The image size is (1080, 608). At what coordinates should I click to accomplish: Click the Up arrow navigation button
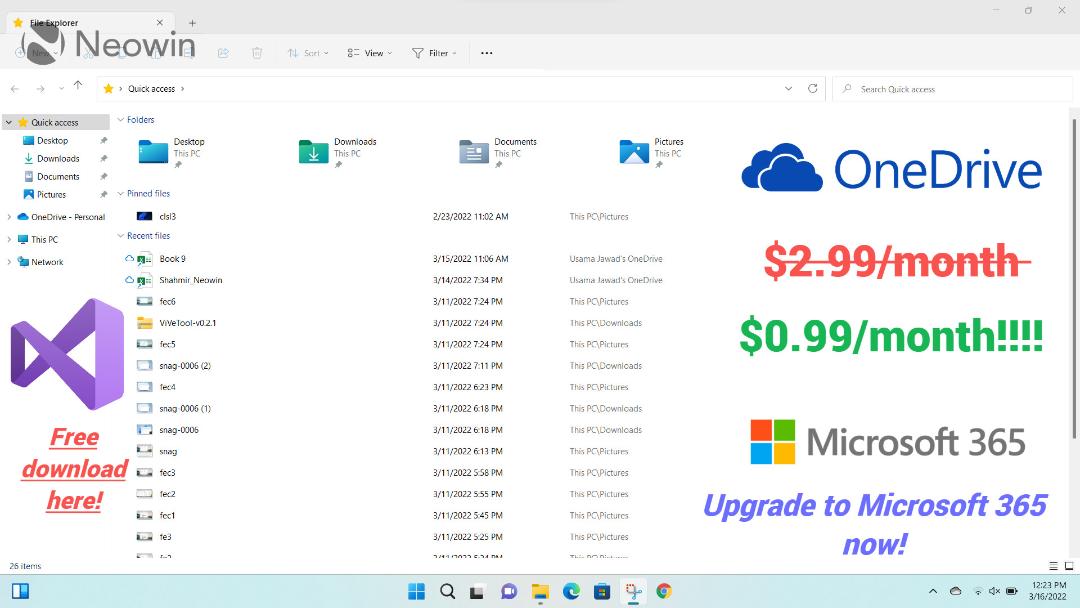[x=78, y=85]
